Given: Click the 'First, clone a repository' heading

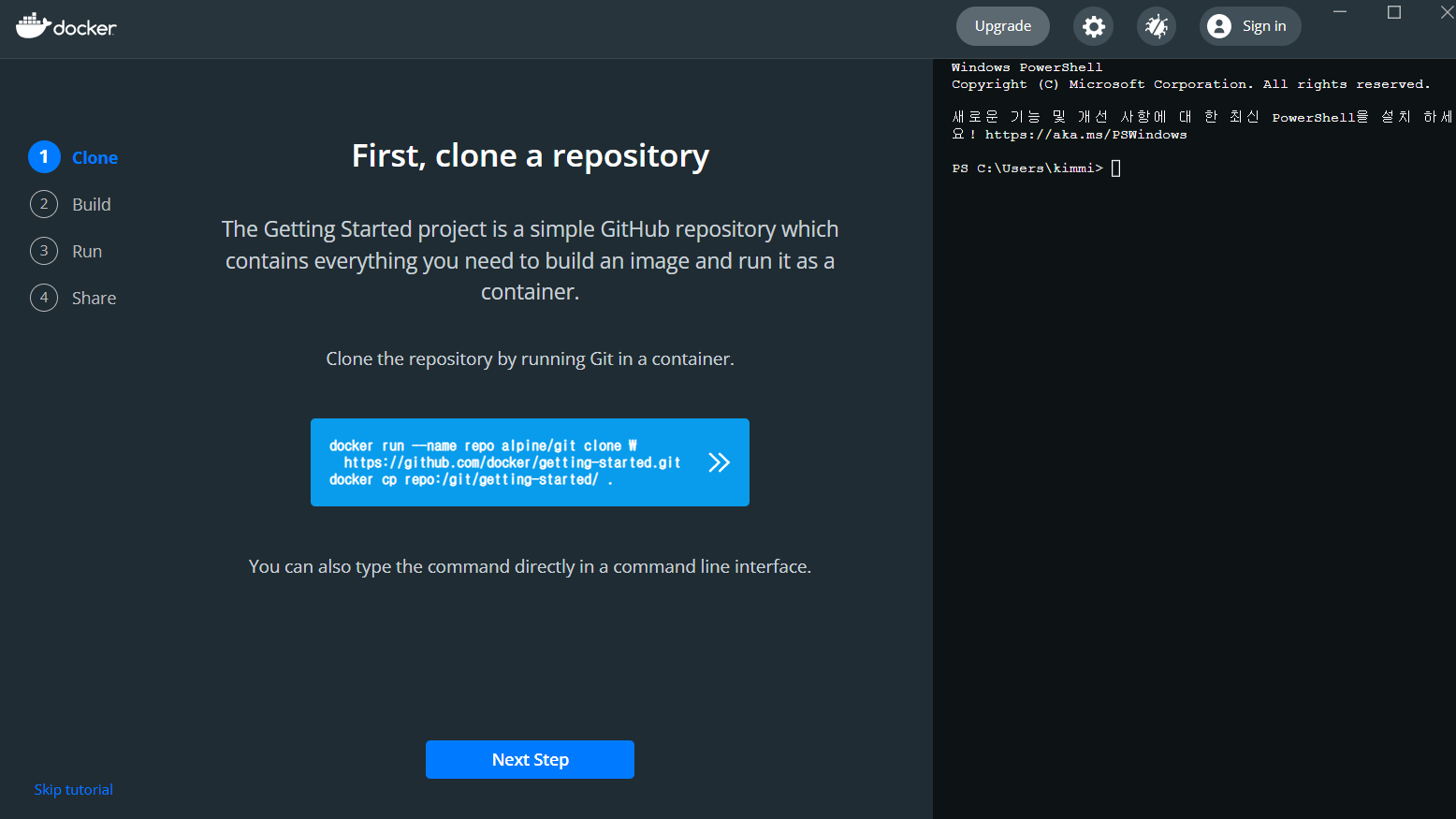Looking at the screenshot, I should [530, 155].
